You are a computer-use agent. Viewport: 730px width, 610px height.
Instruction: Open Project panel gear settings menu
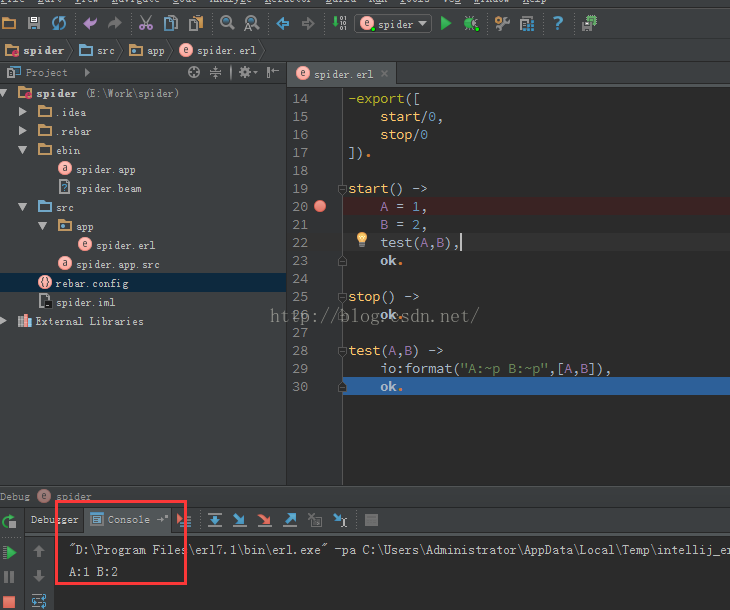point(248,73)
